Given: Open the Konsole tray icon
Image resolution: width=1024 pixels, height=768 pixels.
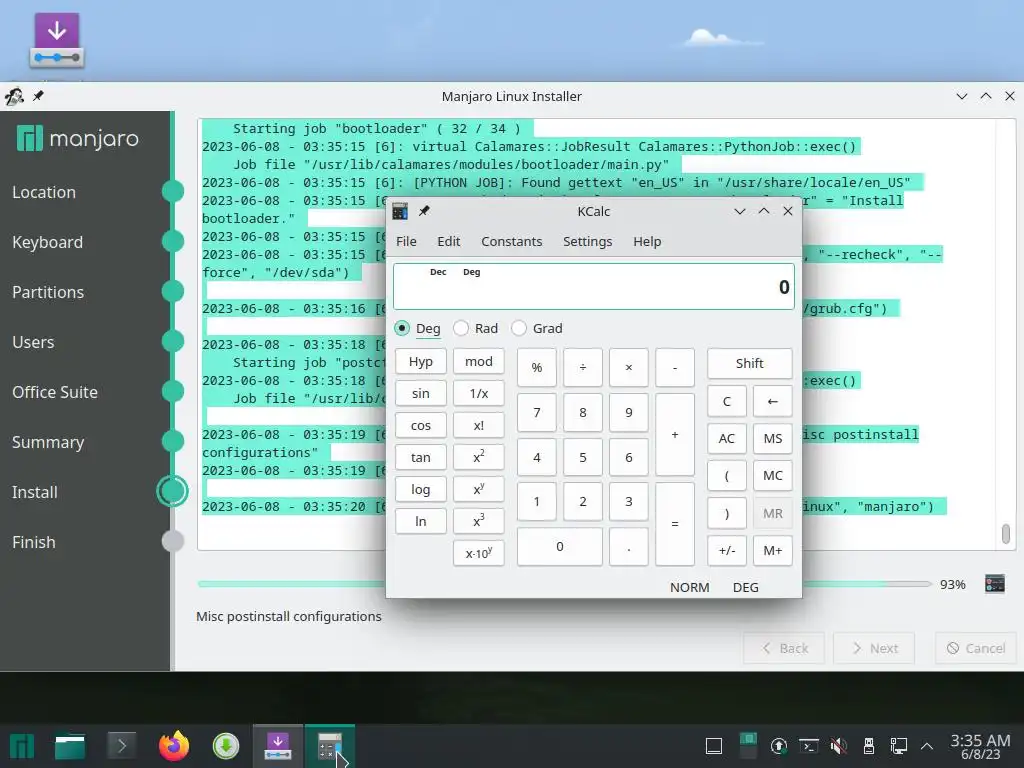Looking at the screenshot, I should coord(809,746).
